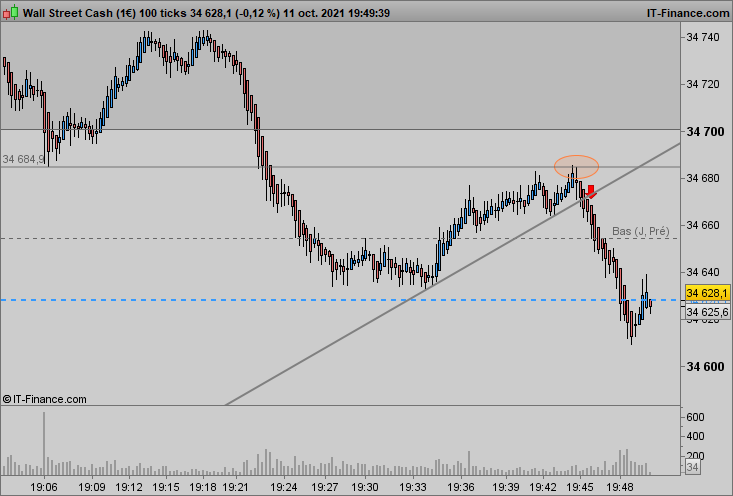Click the 19:42 time axis label
The image size is (733, 496).
click(543, 487)
